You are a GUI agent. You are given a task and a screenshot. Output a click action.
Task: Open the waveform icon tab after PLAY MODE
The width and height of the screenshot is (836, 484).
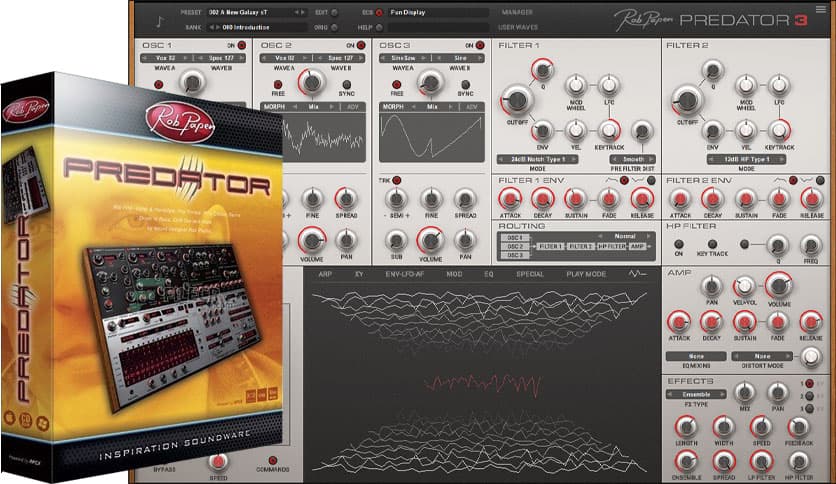pyautogui.click(x=637, y=273)
